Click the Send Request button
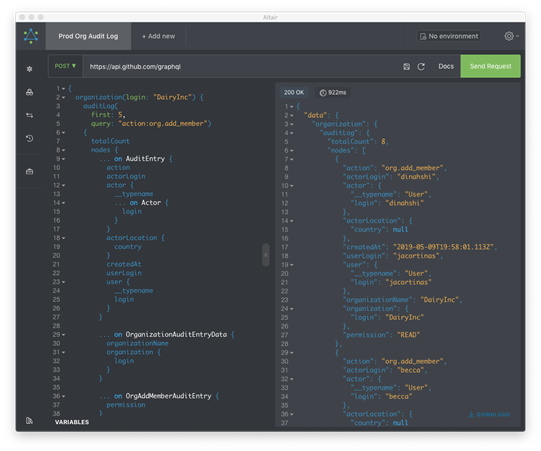This screenshot has width=541, height=451. click(x=490, y=66)
